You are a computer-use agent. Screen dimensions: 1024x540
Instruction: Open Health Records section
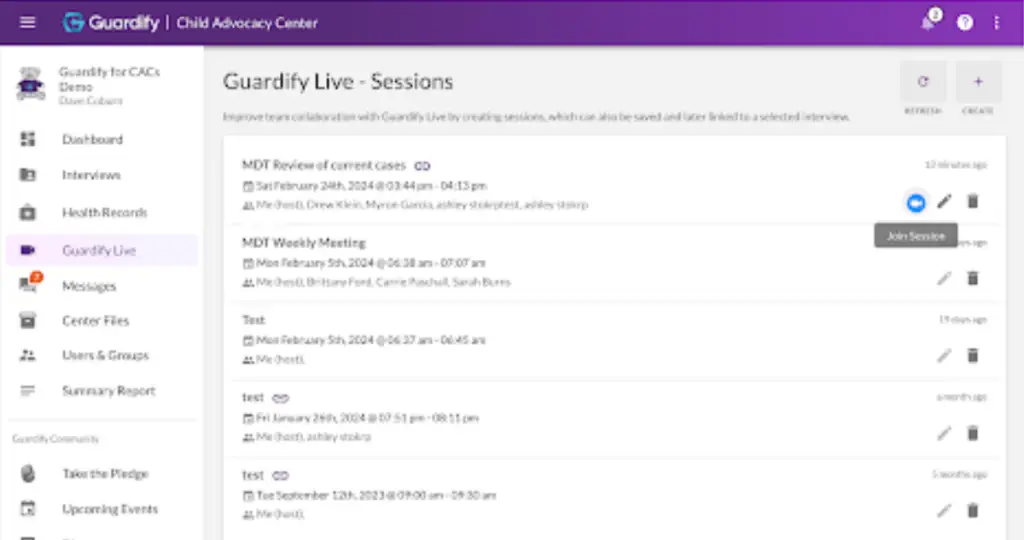click(x=104, y=213)
